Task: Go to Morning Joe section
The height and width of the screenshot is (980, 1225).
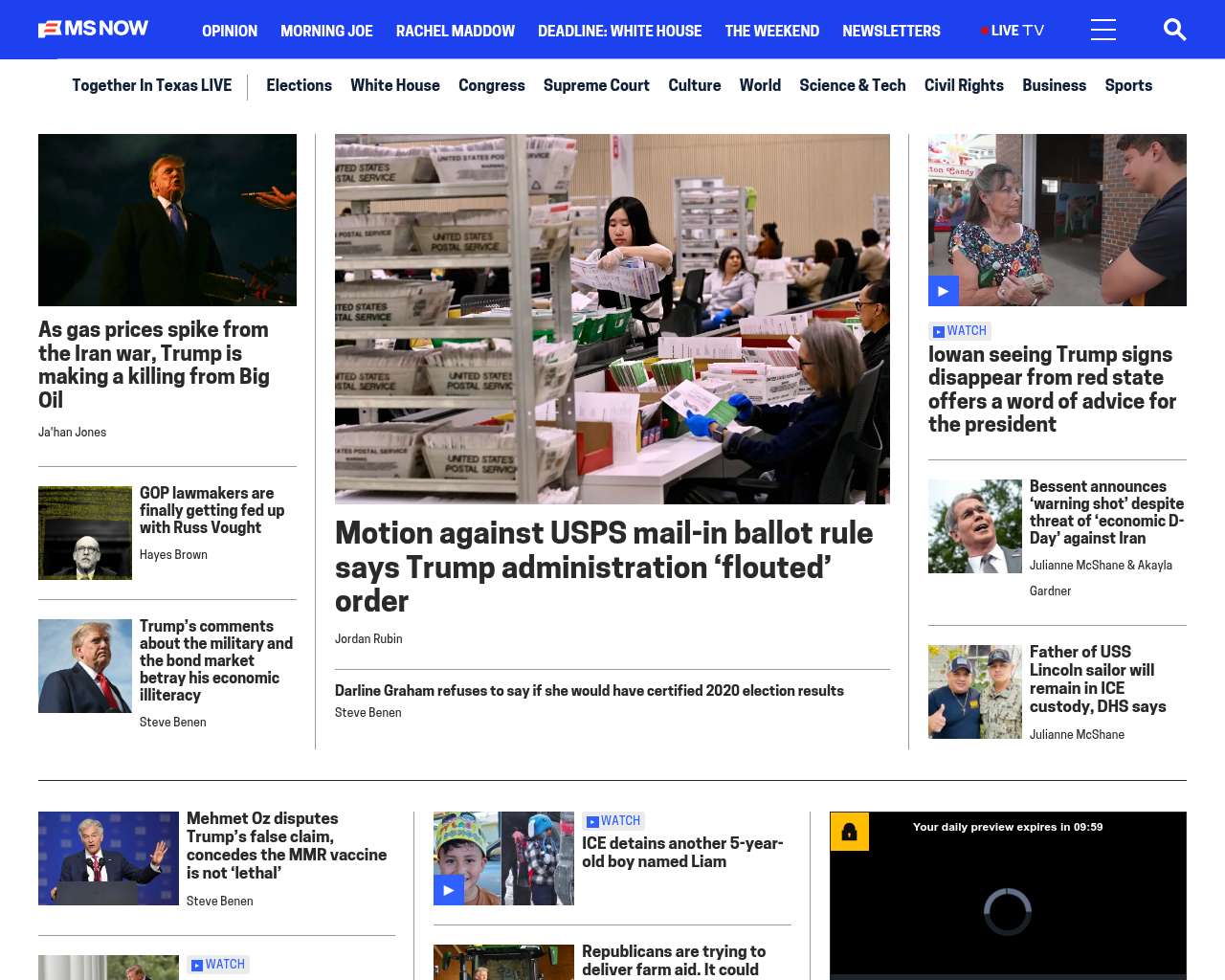Action: pos(326,31)
